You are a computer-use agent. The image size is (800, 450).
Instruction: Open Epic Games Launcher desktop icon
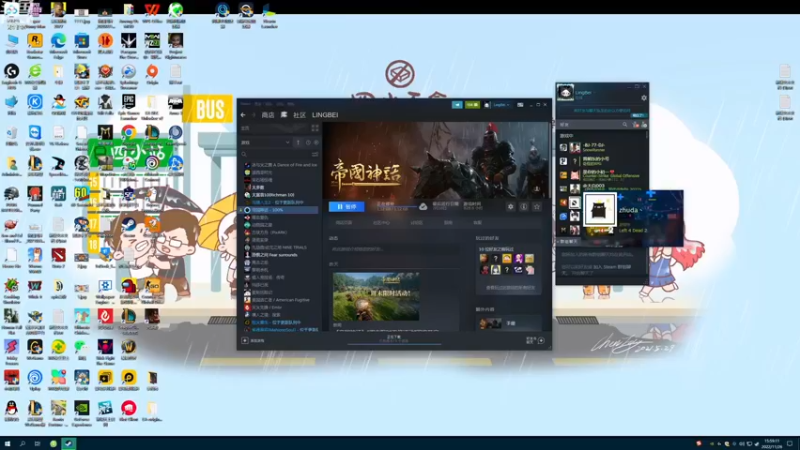(x=129, y=107)
